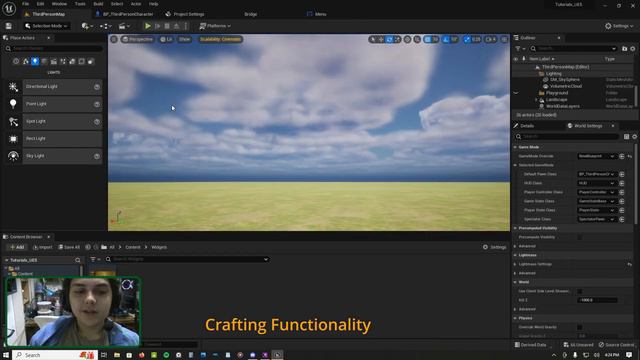Click the Outliner settings gear icon
Viewport: 640px width, 360px height.
pos(633,49)
